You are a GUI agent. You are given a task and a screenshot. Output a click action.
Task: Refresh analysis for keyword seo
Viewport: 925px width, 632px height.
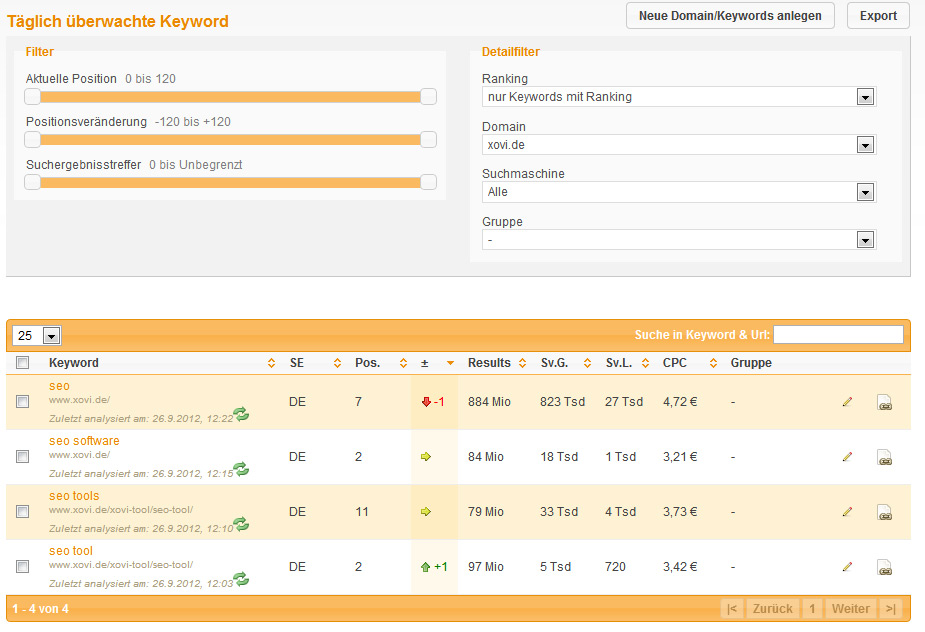[241, 415]
